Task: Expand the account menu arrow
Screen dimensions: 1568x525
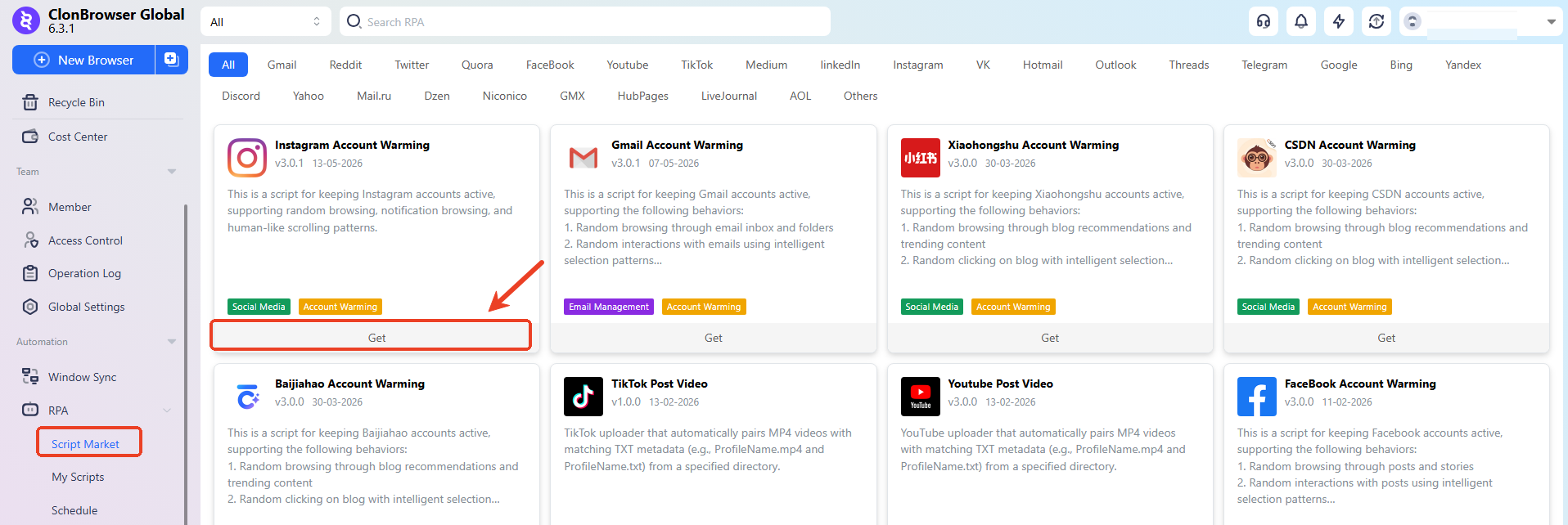Action: tap(1551, 22)
